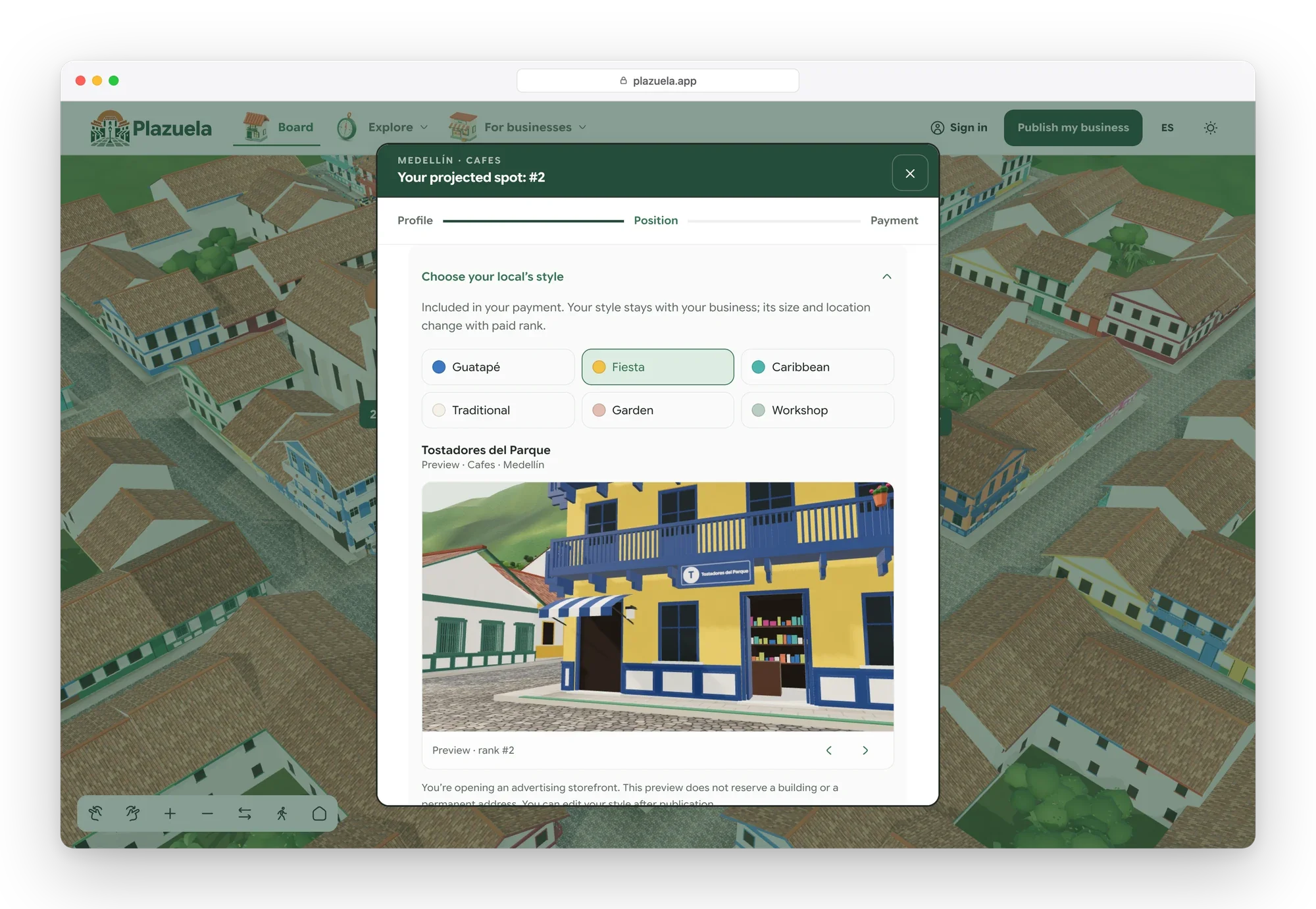Image resolution: width=1316 pixels, height=909 pixels.
Task: Click the compass icon next to Explore
Action: coord(347,127)
